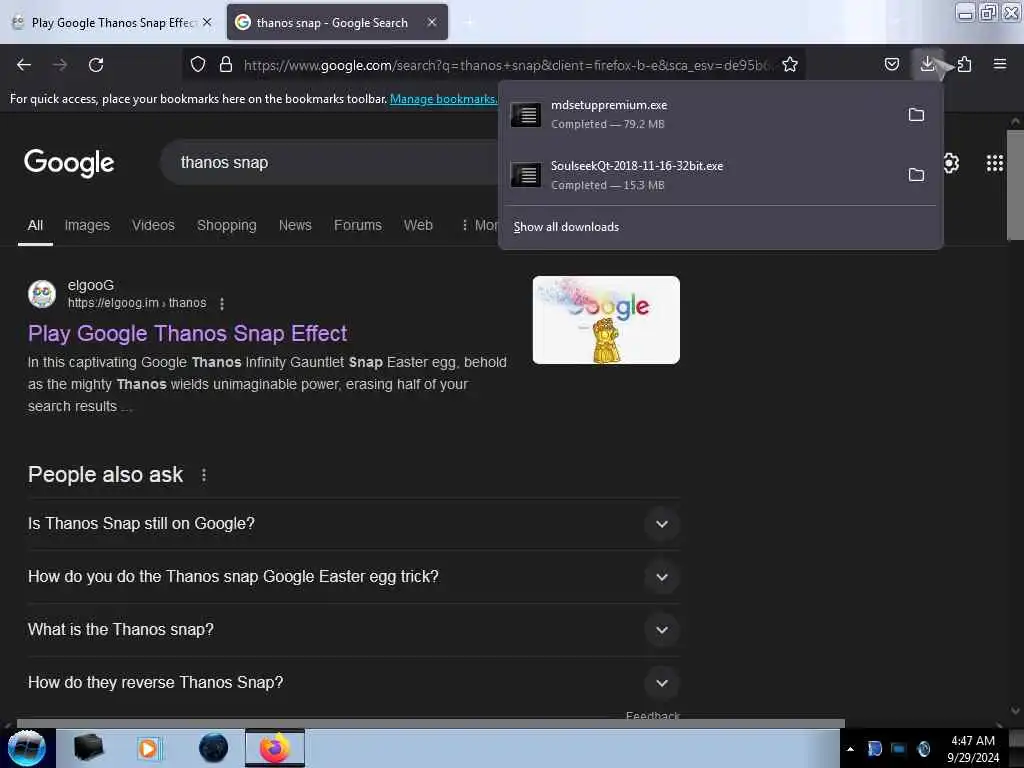This screenshot has height=768, width=1024.
Task: Click the Google logo
Action: click(x=69, y=163)
